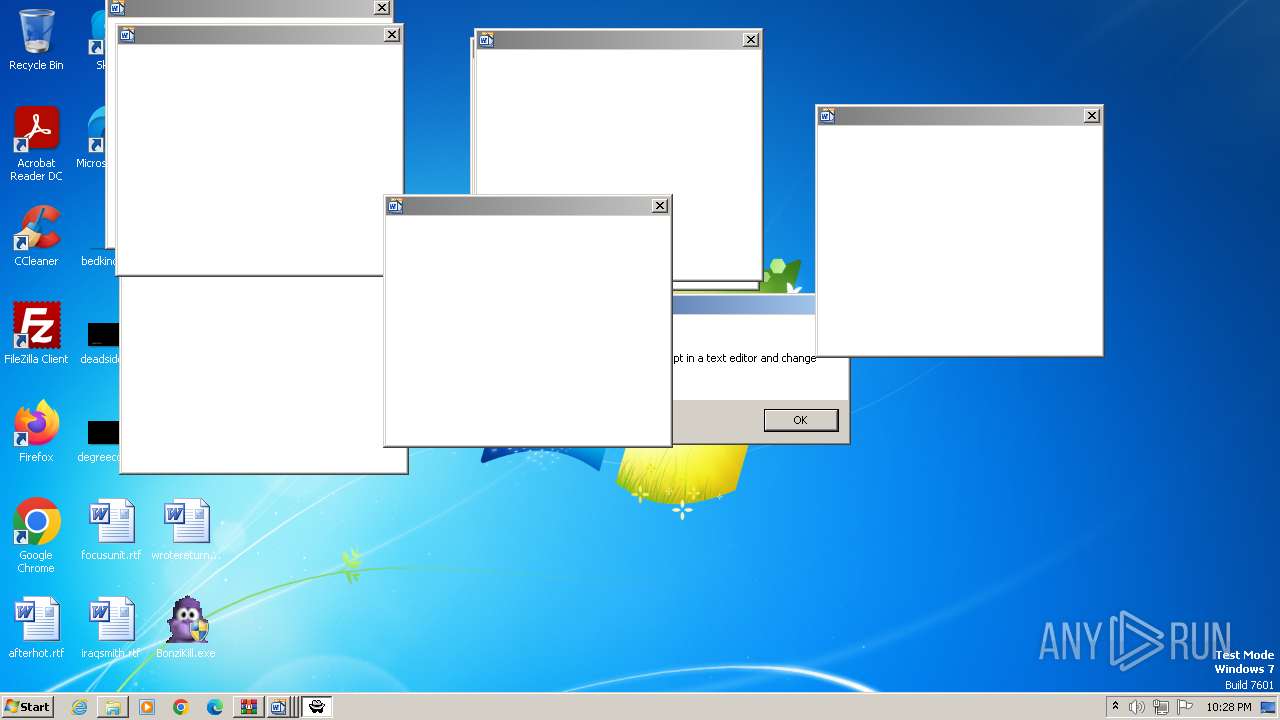Click dialog text "pt in a text editor and change"

click(x=744, y=358)
